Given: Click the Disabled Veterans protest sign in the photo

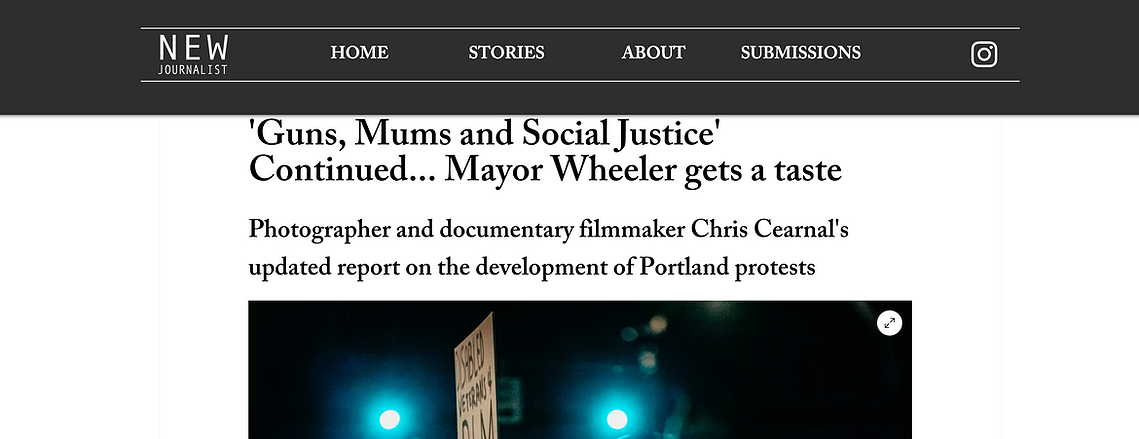Looking at the screenshot, I should [x=476, y=374].
